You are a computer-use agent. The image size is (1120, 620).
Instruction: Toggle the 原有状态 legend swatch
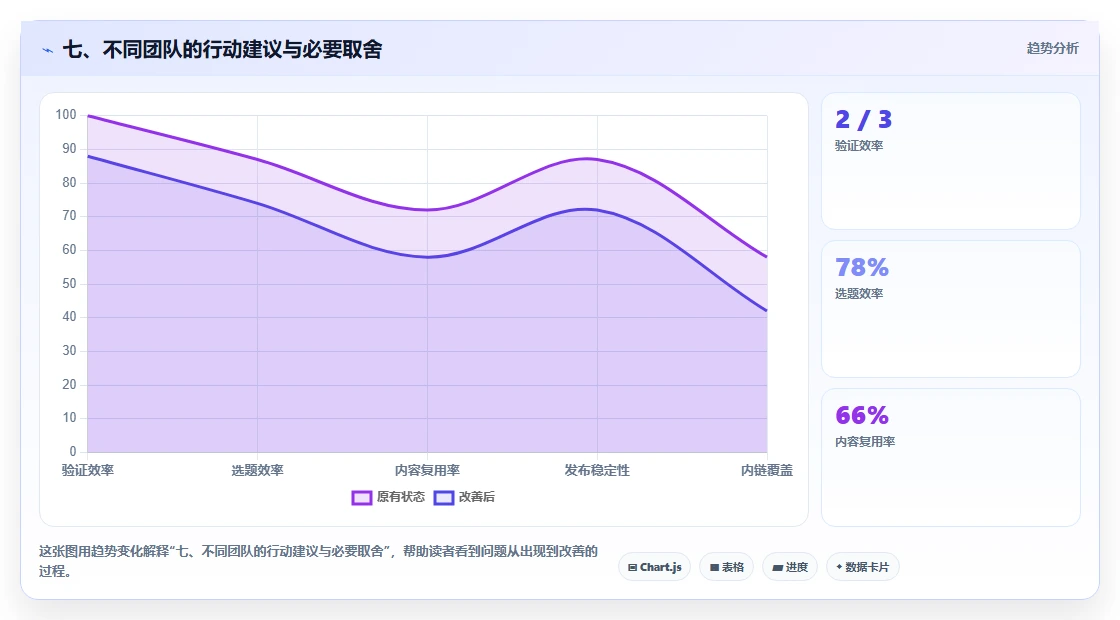coord(361,497)
